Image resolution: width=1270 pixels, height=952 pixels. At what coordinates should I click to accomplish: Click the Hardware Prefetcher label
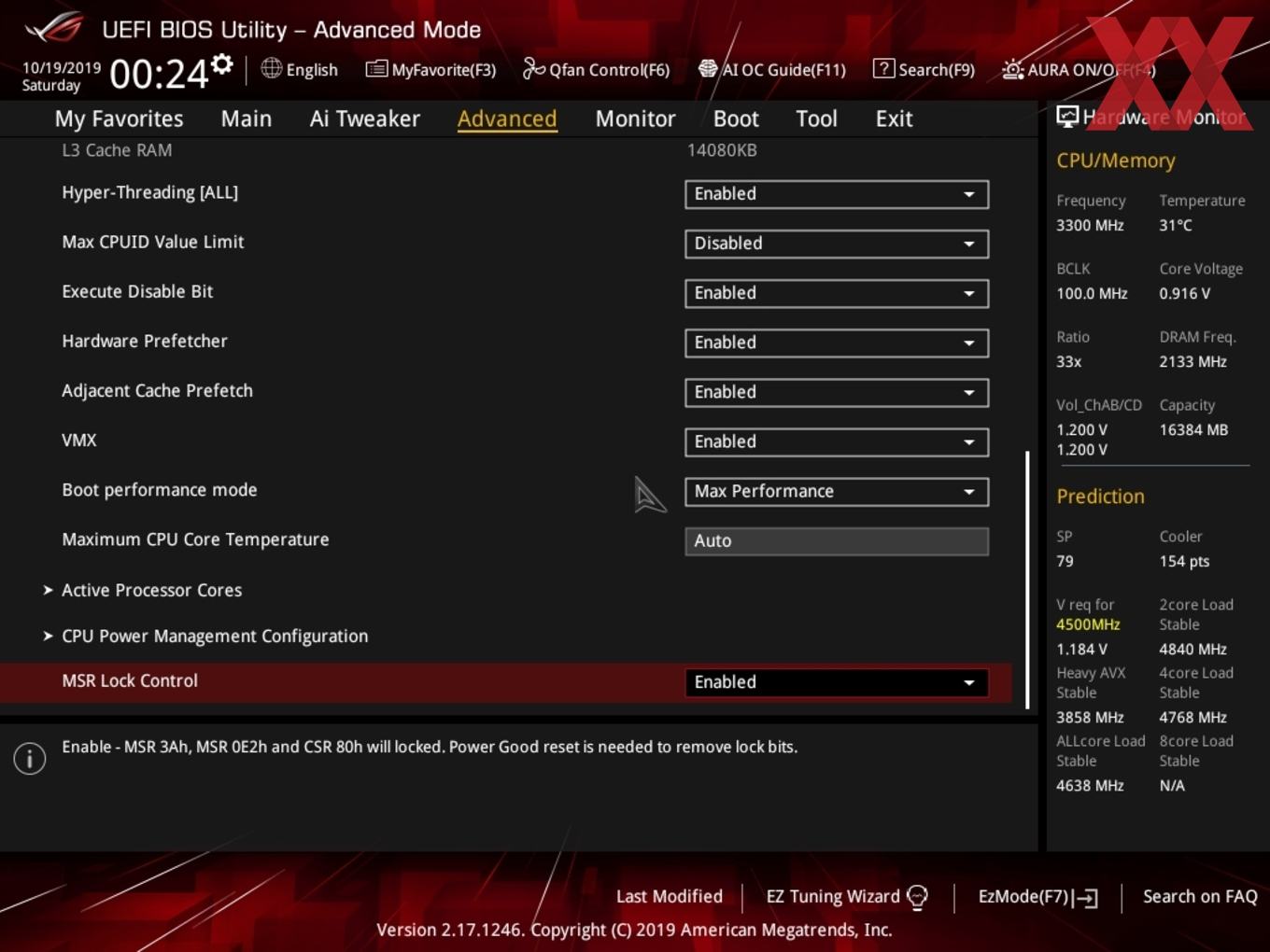coord(145,342)
